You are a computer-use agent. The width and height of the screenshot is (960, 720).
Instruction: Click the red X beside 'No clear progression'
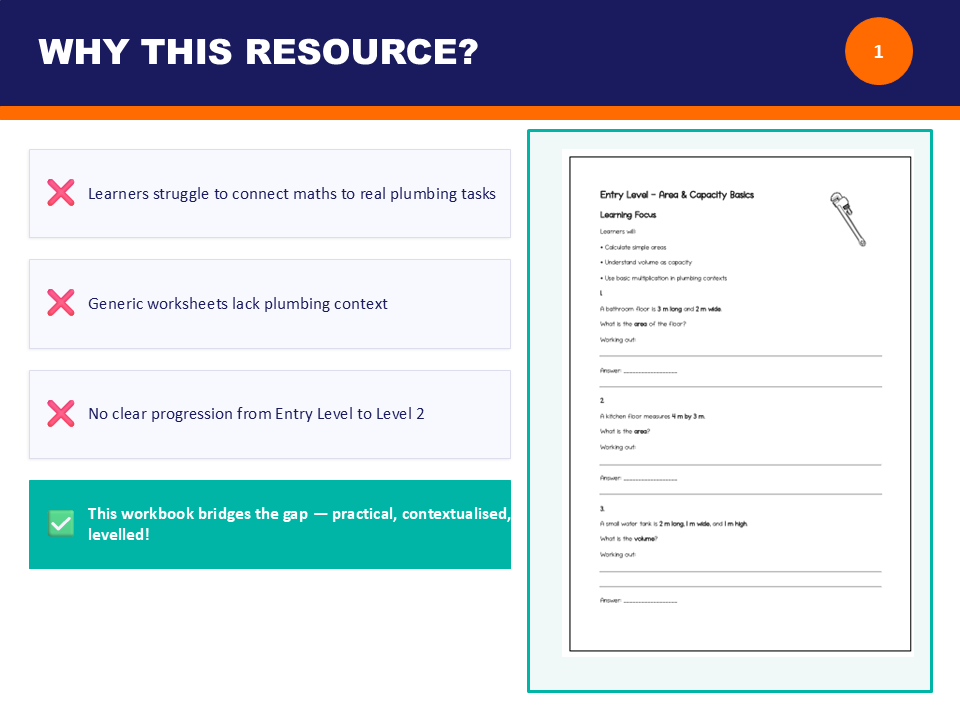[x=61, y=413]
